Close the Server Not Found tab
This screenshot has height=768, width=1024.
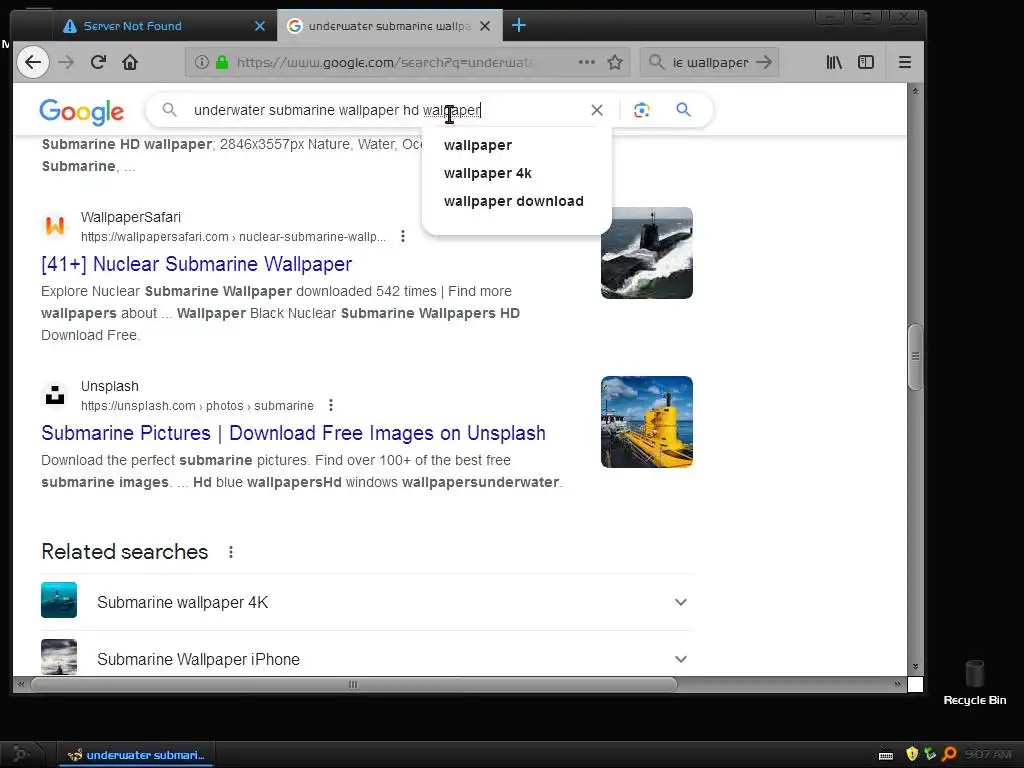tap(260, 26)
